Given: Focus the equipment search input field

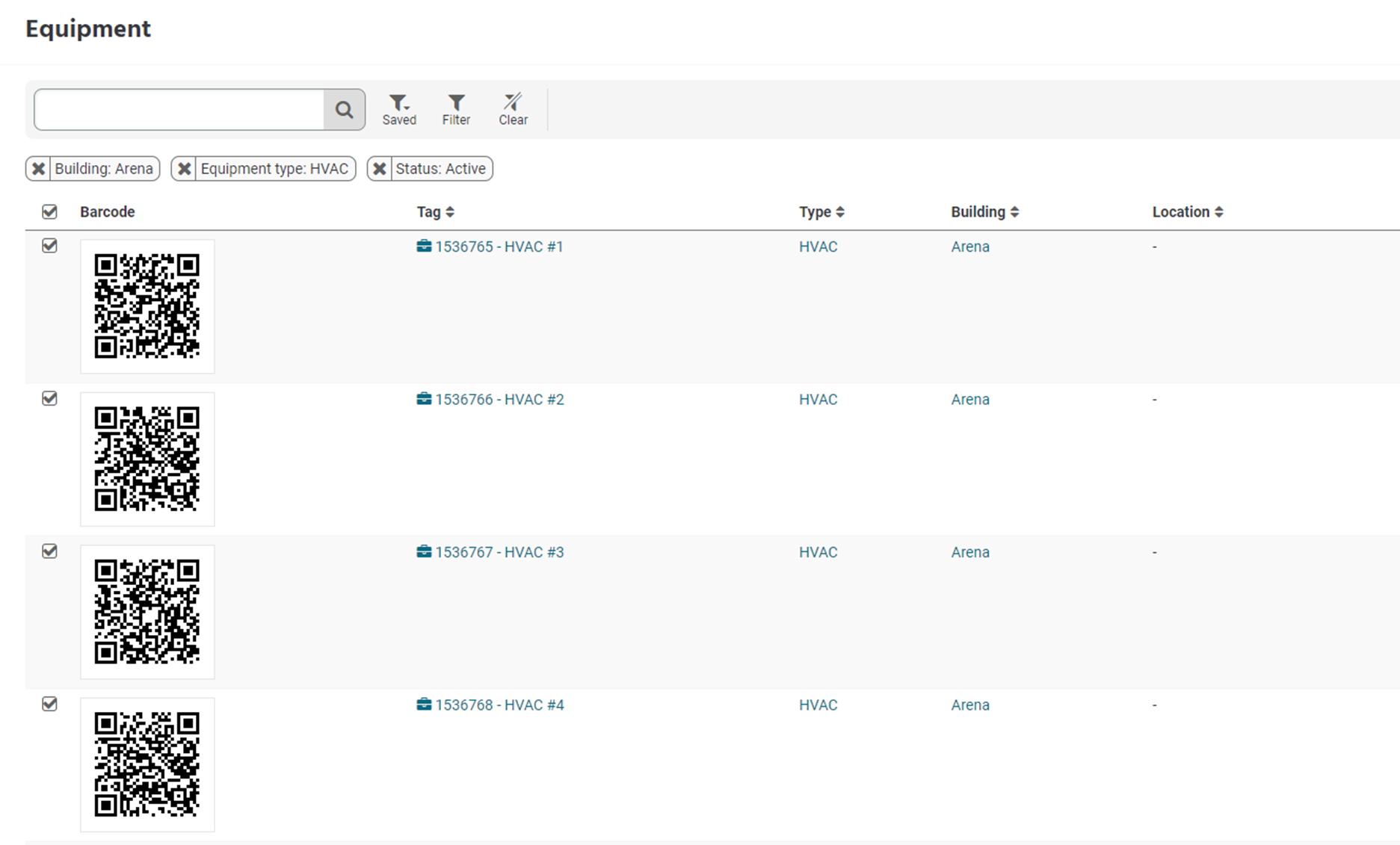Looking at the screenshot, I should click(179, 110).
